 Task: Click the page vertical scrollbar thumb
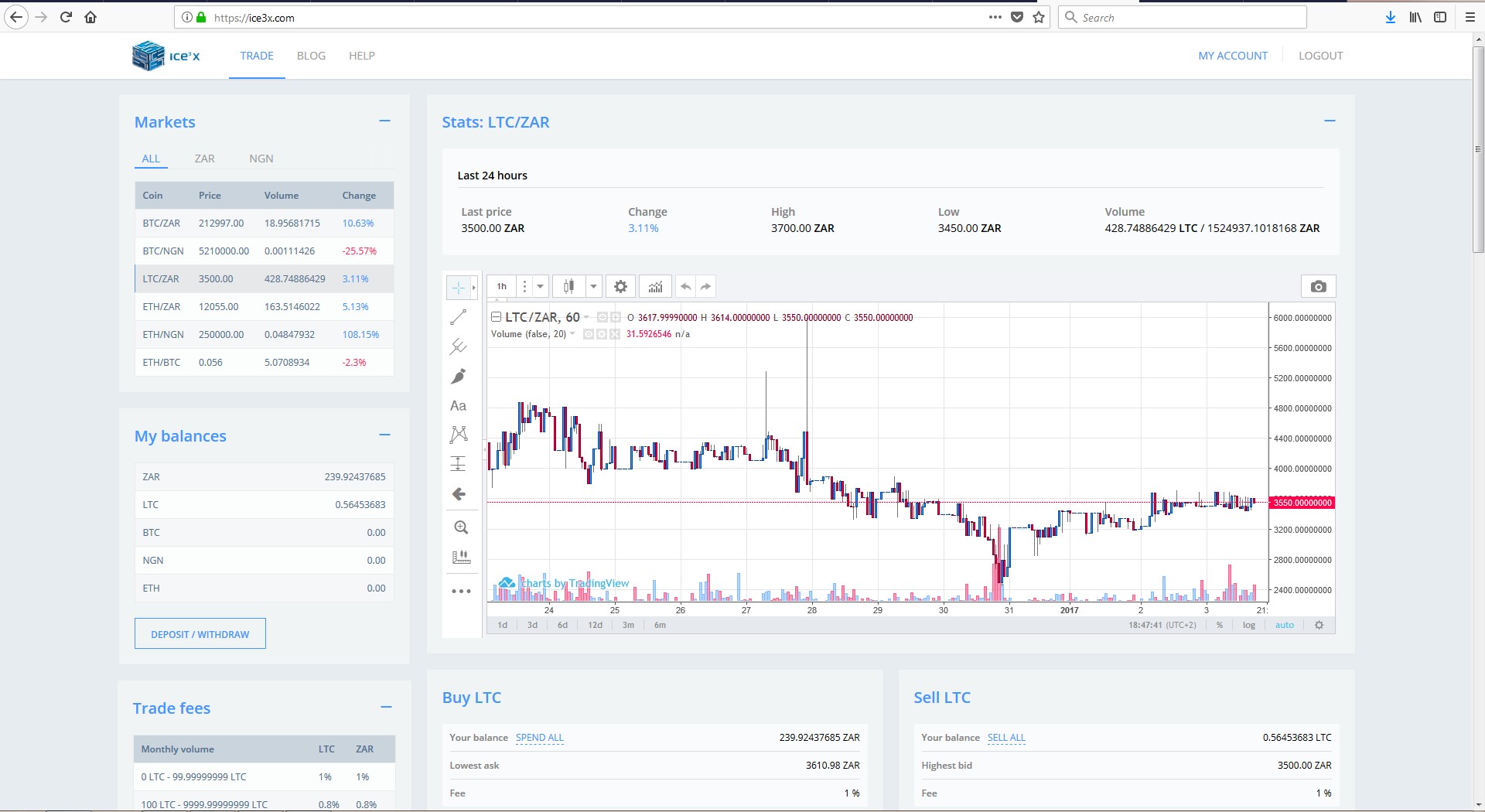tap(1478, 151)
